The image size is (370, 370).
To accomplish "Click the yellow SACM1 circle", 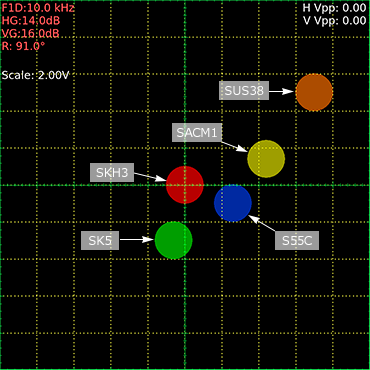I will coord(266,159).
